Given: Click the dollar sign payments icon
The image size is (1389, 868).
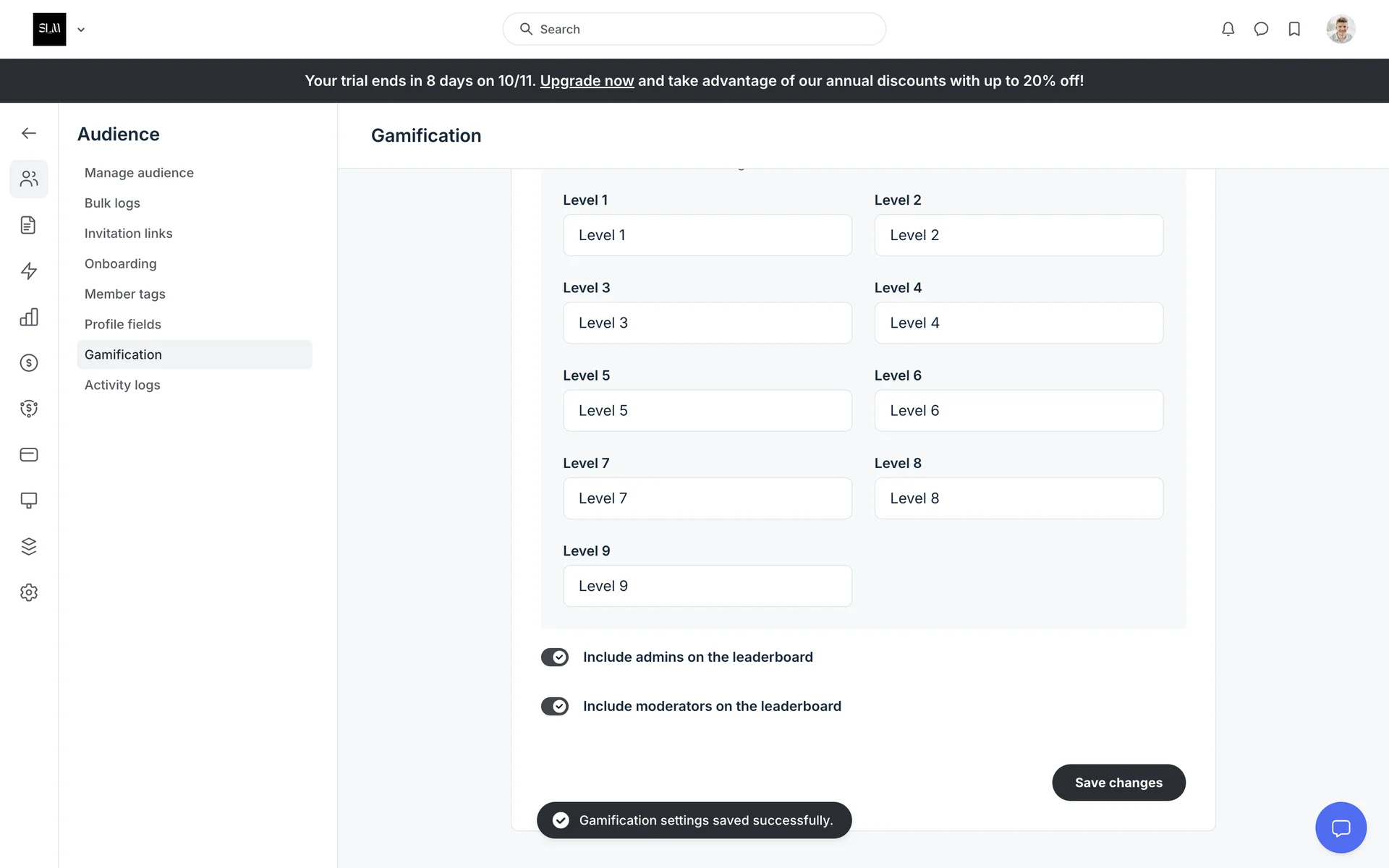Looking at the screenshot, I should coord(29,363).
